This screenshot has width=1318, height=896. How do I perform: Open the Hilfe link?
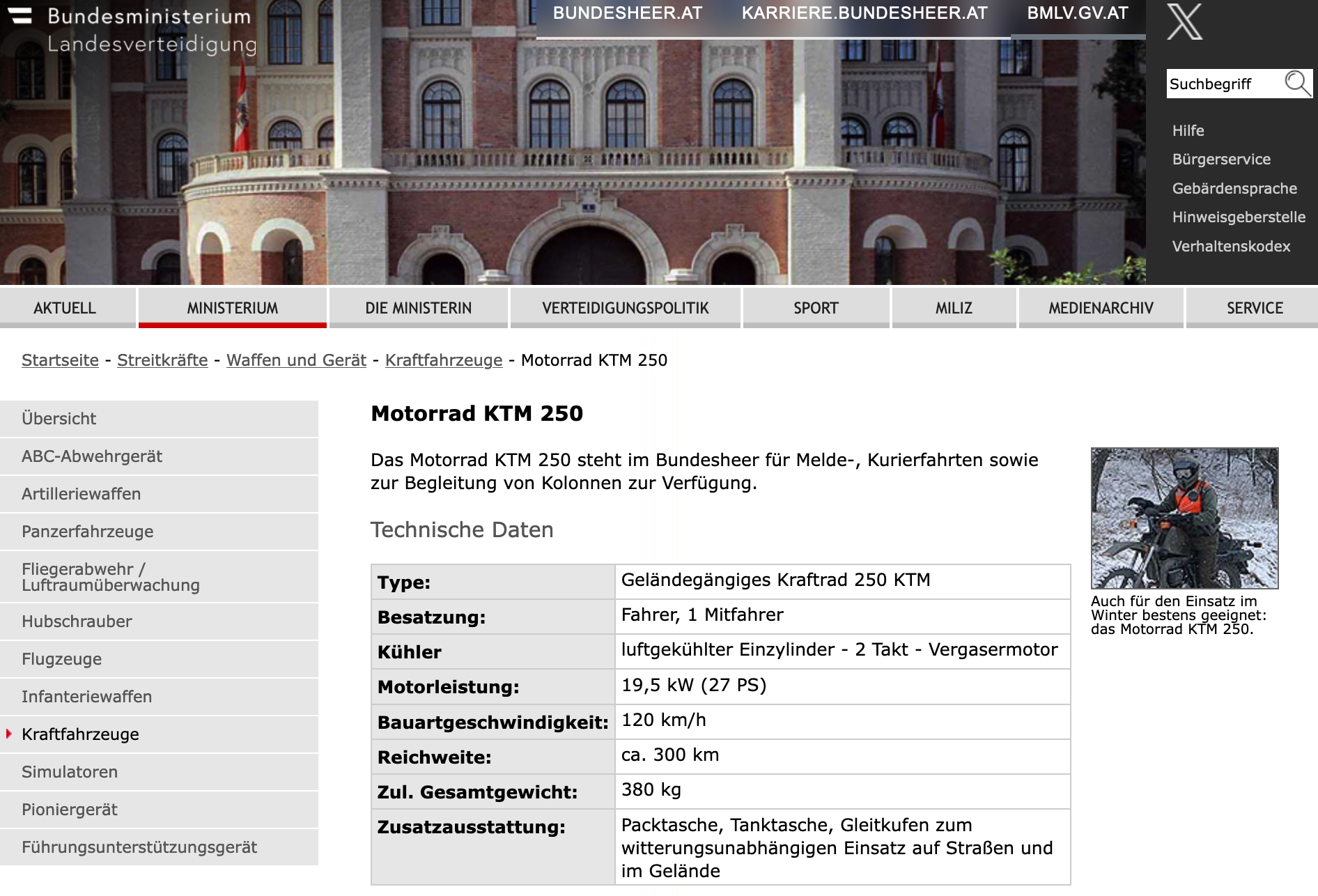[1188, 130]
